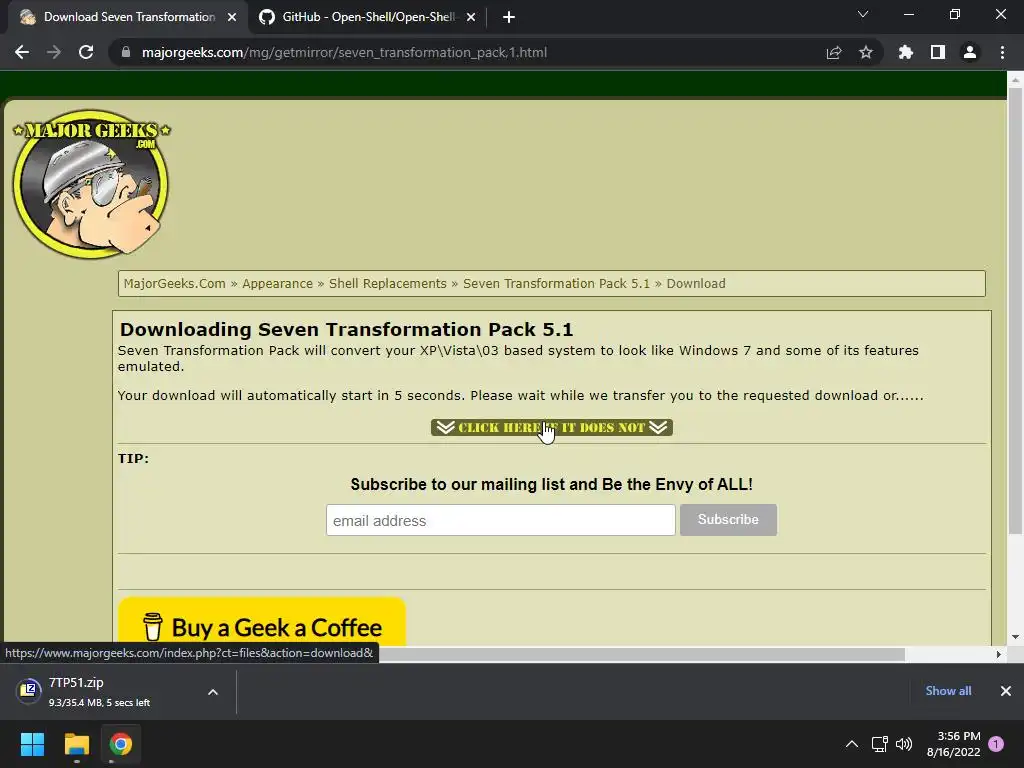Open the network status tray icon

pyautogui.click(x=879, y=744)
